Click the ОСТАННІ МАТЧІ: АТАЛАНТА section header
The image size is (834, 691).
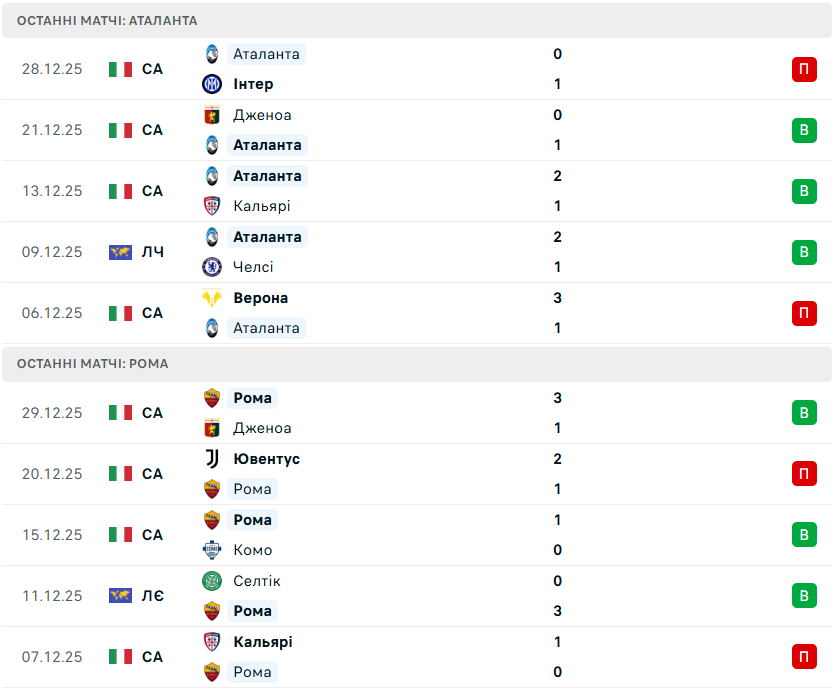pyautogui.click(x=107, y=20)
